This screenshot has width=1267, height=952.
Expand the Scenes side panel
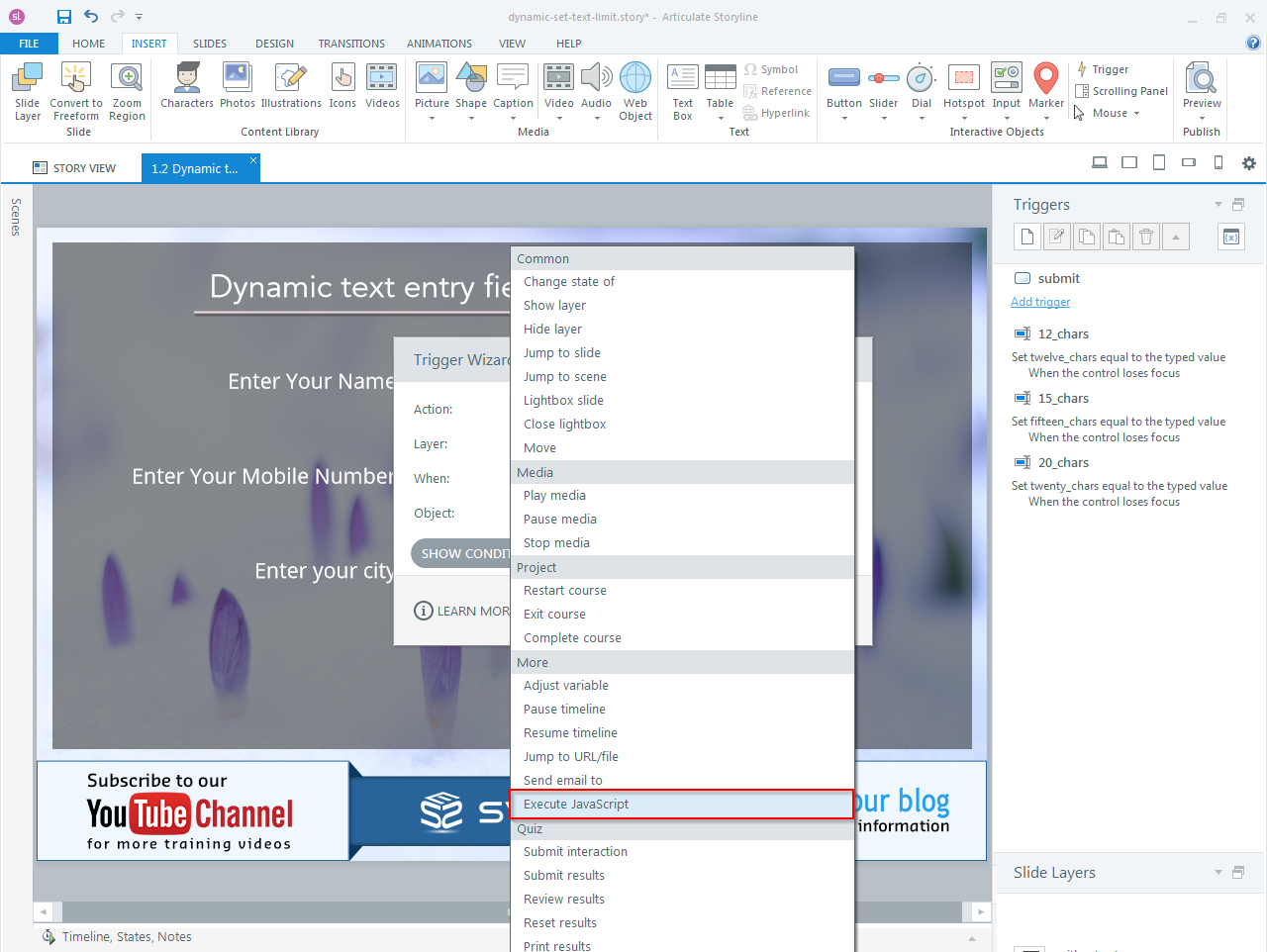click(x=16, y=217)
